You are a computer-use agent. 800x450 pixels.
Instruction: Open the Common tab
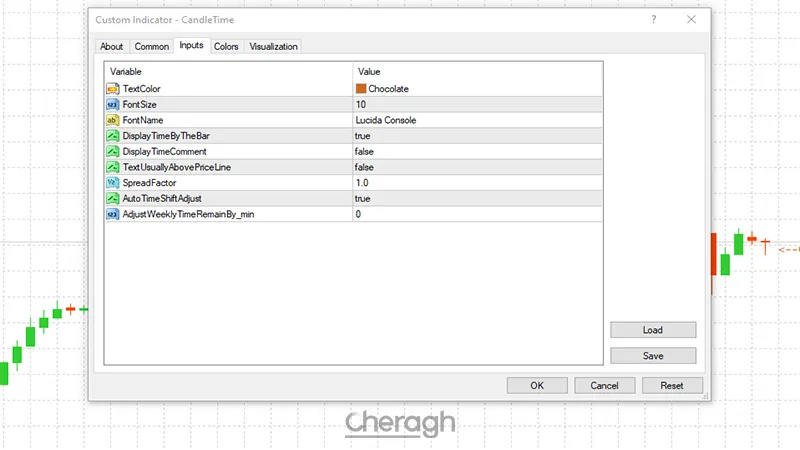[152, 46]
